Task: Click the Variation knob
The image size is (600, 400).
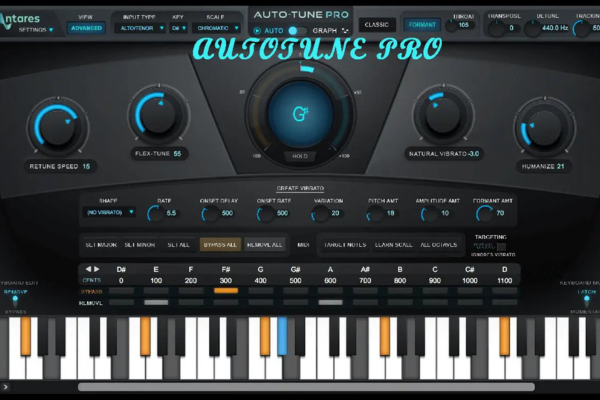Action: (x=320, y=214)
